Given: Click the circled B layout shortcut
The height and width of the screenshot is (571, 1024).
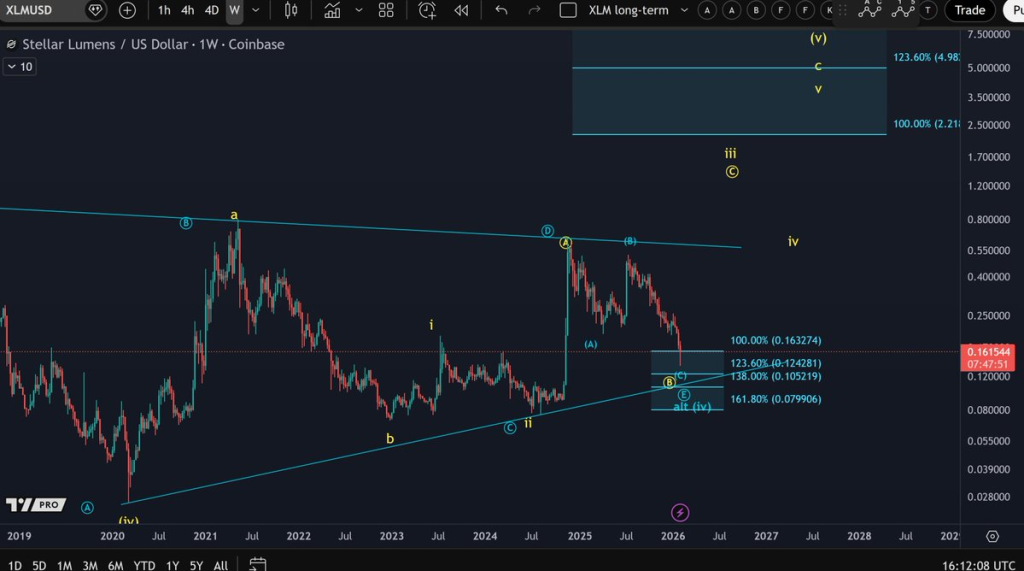Looking at the screenshot, I should 756,10.
